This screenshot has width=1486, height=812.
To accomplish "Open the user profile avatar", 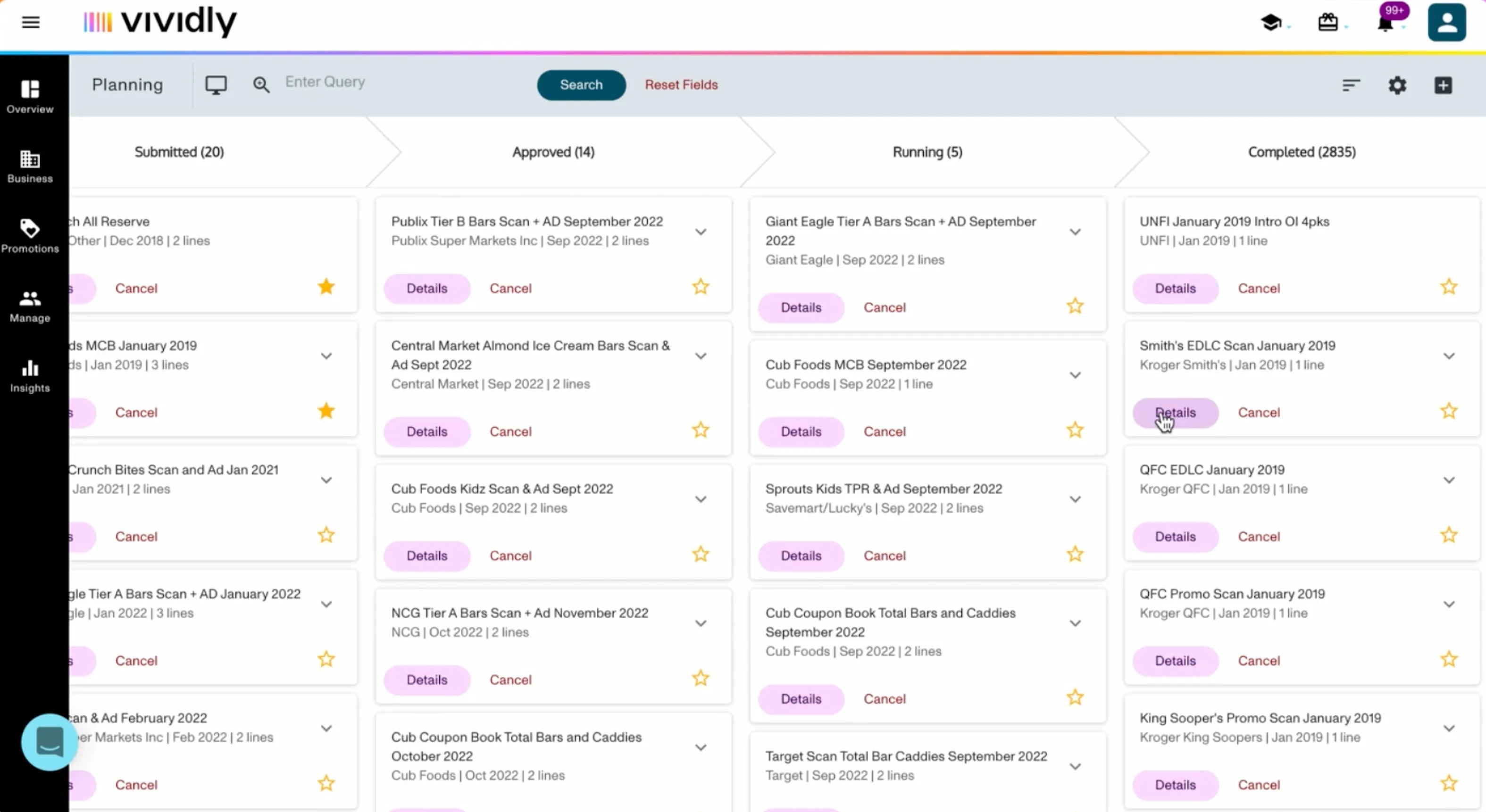I will click(x=1446, y=23).
